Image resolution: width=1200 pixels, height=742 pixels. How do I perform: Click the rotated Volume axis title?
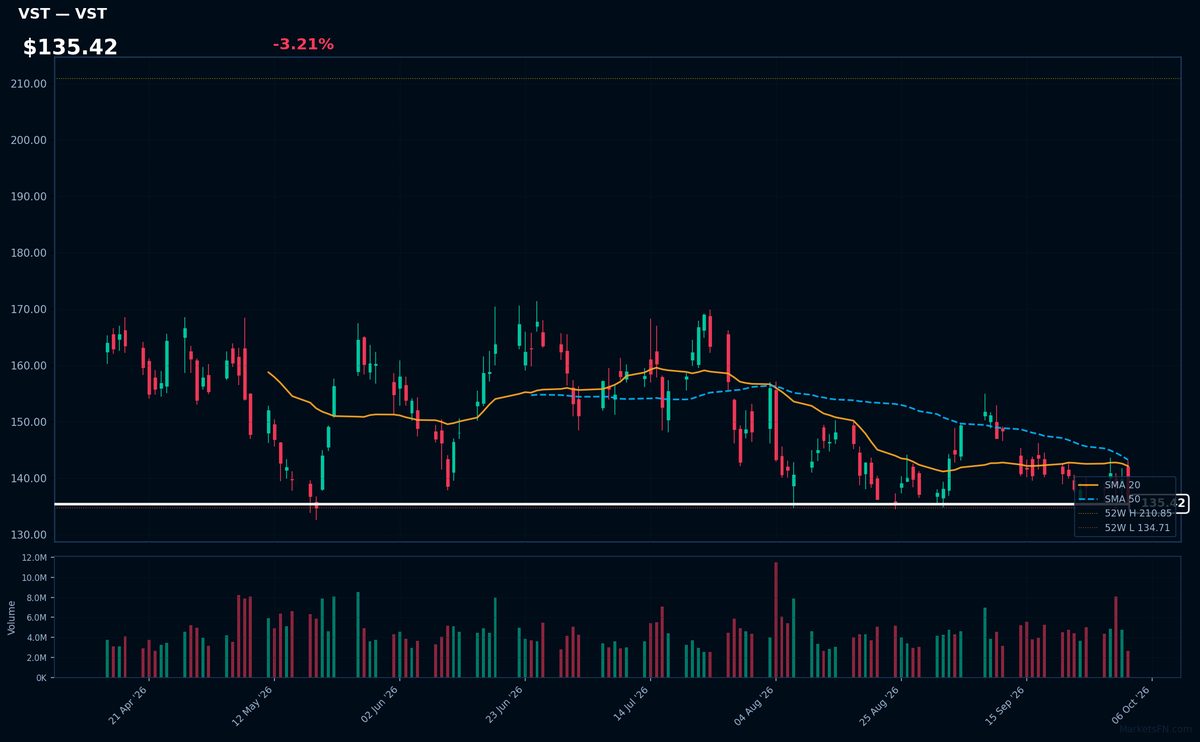[12, 617]
